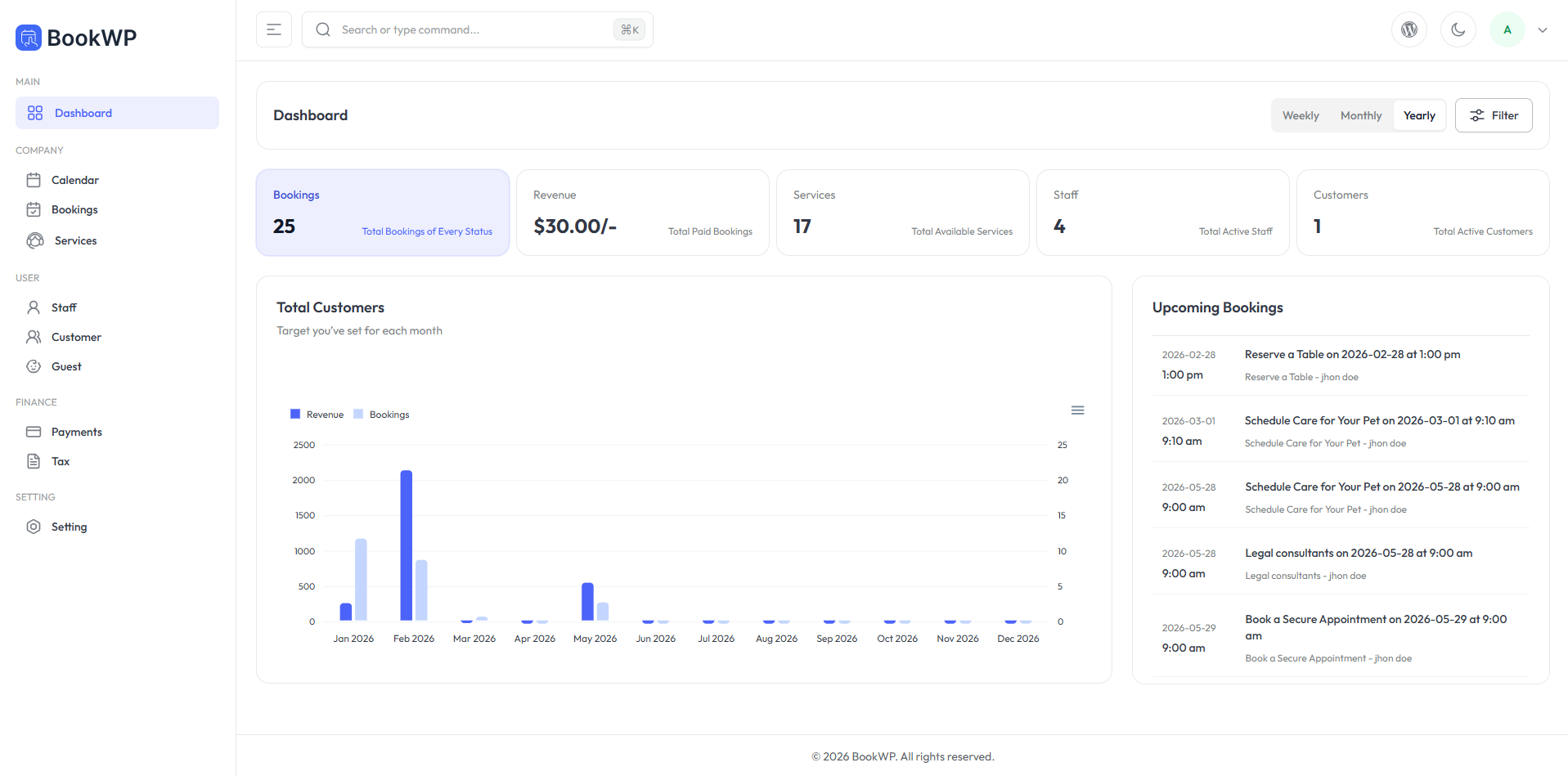The image size is (1568, 776).
Task: Open the Filter options button
Action: (1494, 115)
